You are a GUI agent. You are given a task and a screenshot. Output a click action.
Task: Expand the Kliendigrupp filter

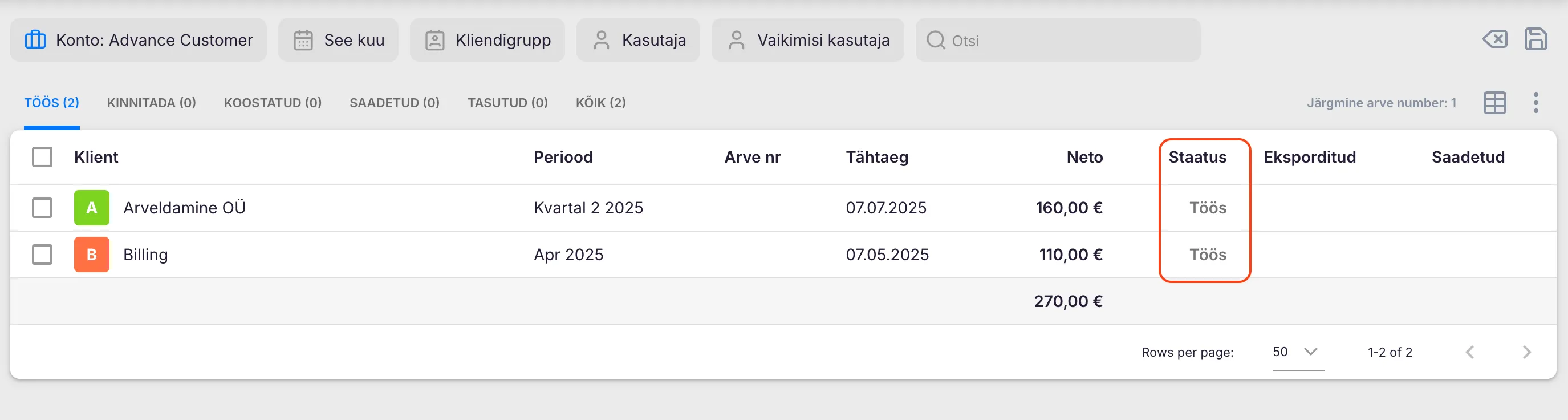[487, 41]
